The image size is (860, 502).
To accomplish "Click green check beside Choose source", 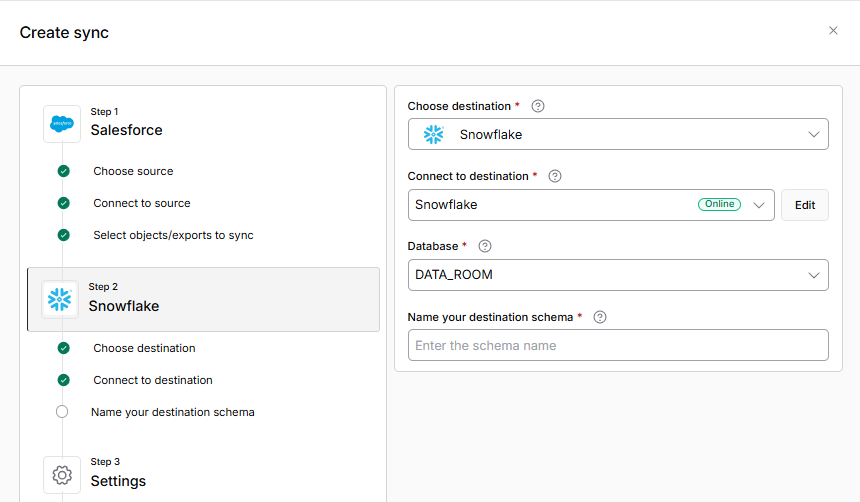I will point(64,171).
